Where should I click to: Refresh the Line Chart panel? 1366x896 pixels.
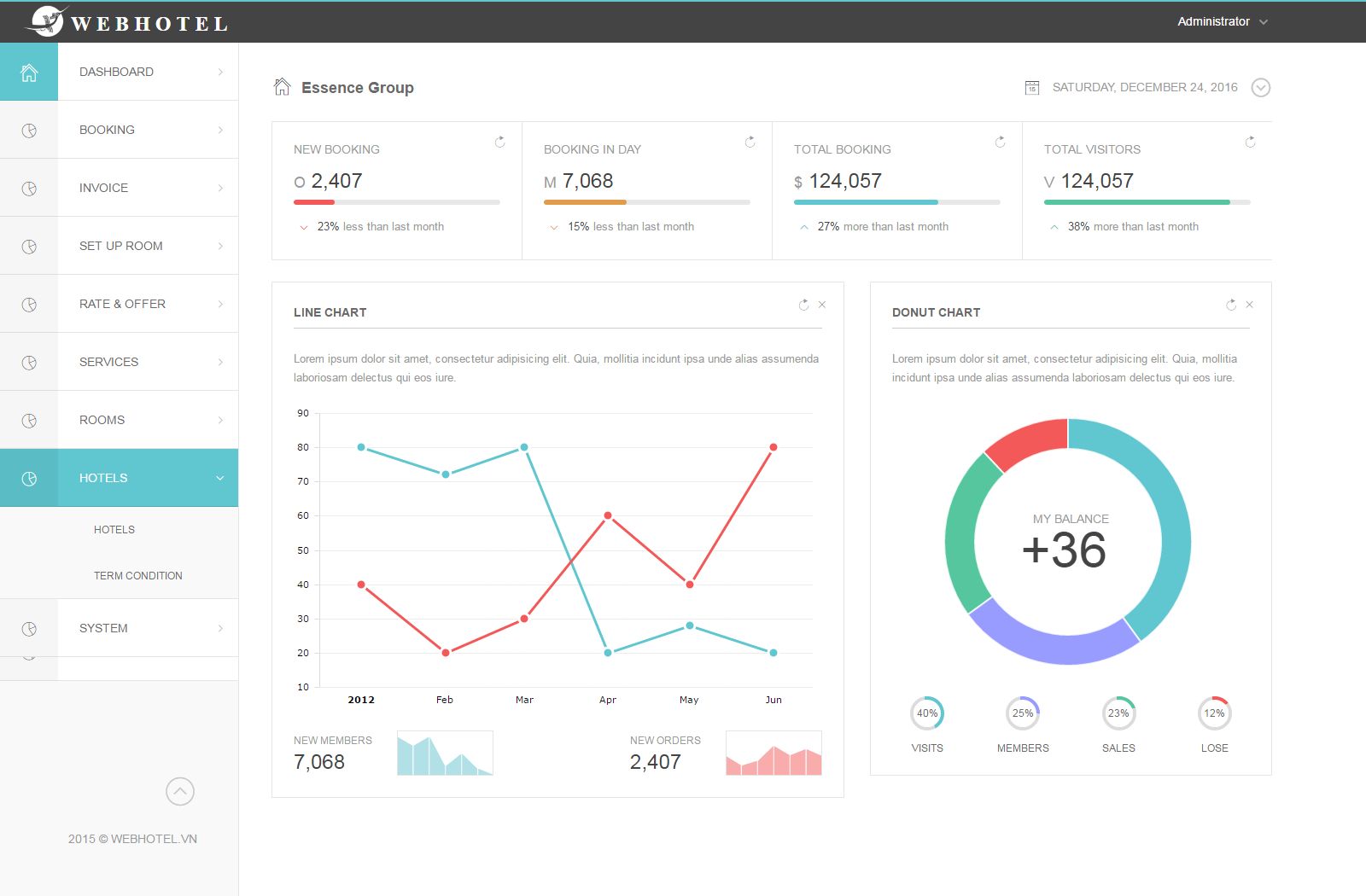pyautogui.click(x=803, y=304)
